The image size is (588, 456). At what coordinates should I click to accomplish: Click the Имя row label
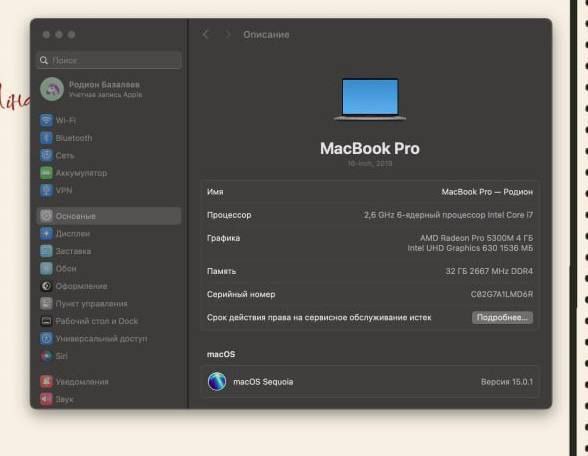pyautogui.click(x=215, y=192)
